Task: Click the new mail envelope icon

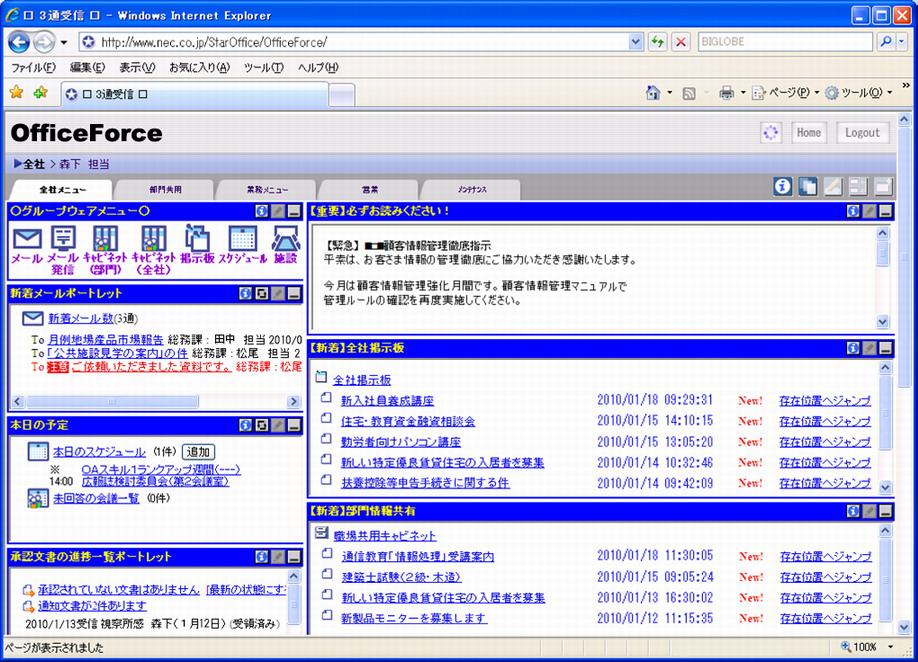Action: 31,318
